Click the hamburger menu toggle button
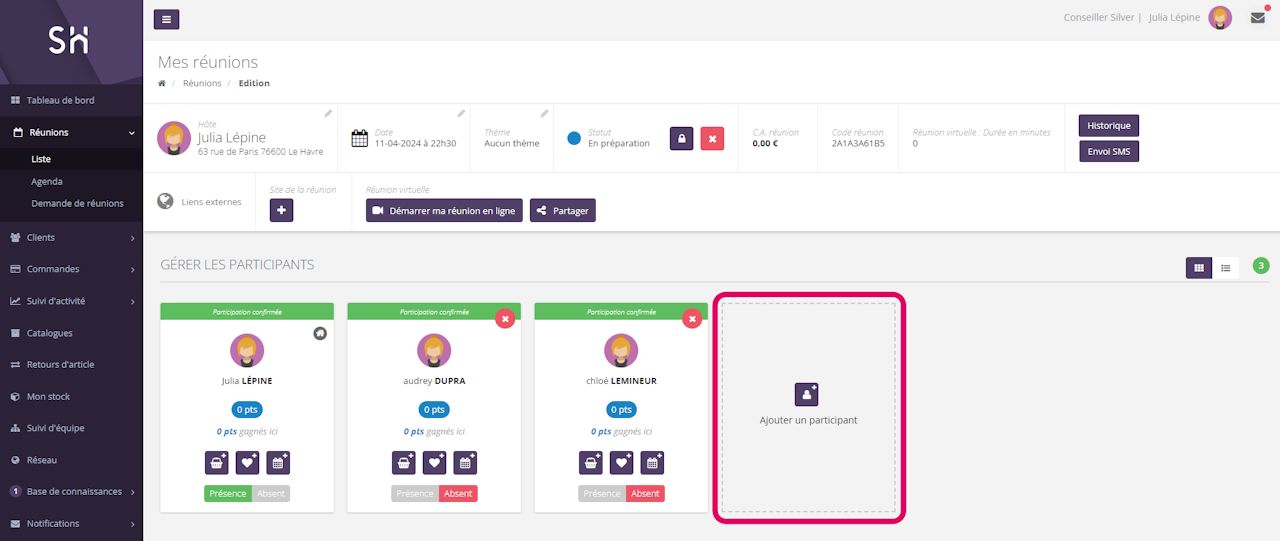Image resolution: width=1280 pixels, height=541 pixels. [x=167, y=19]
